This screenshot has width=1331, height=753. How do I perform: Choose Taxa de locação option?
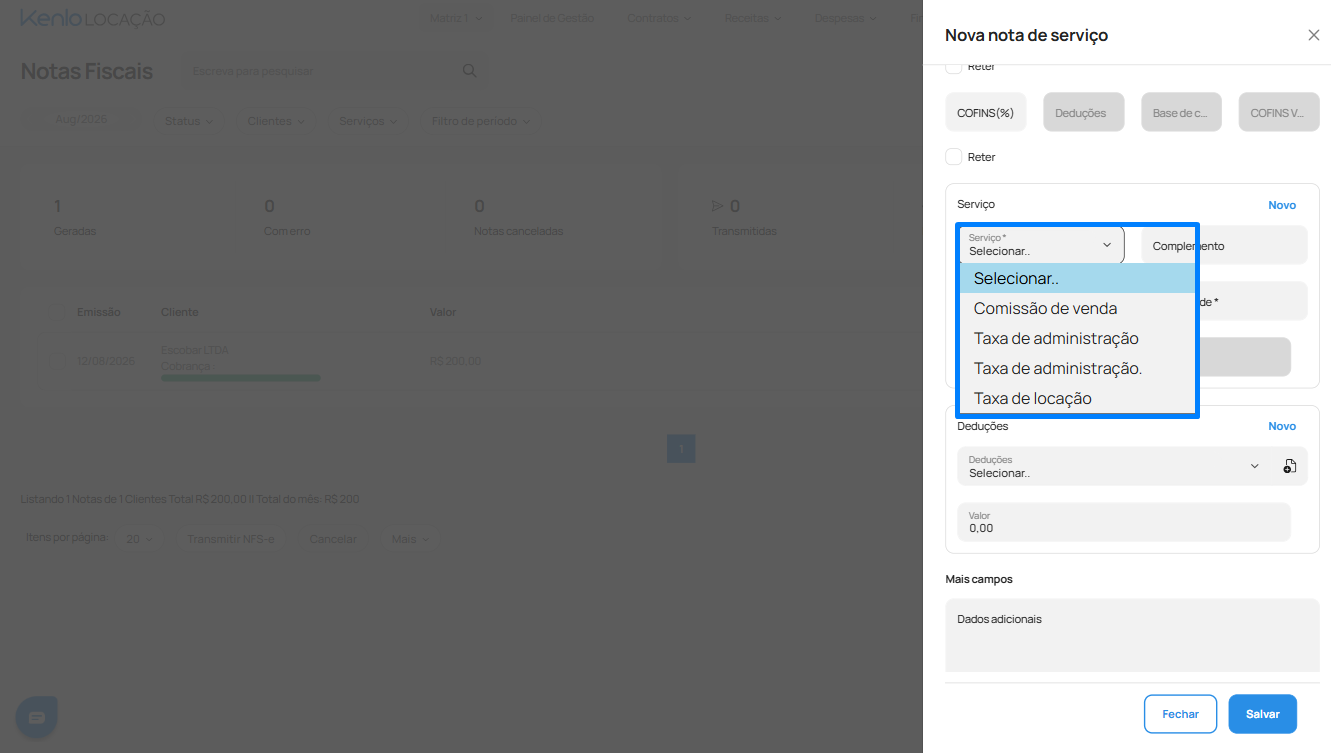pyautogui.click(x=1077, y=398)
